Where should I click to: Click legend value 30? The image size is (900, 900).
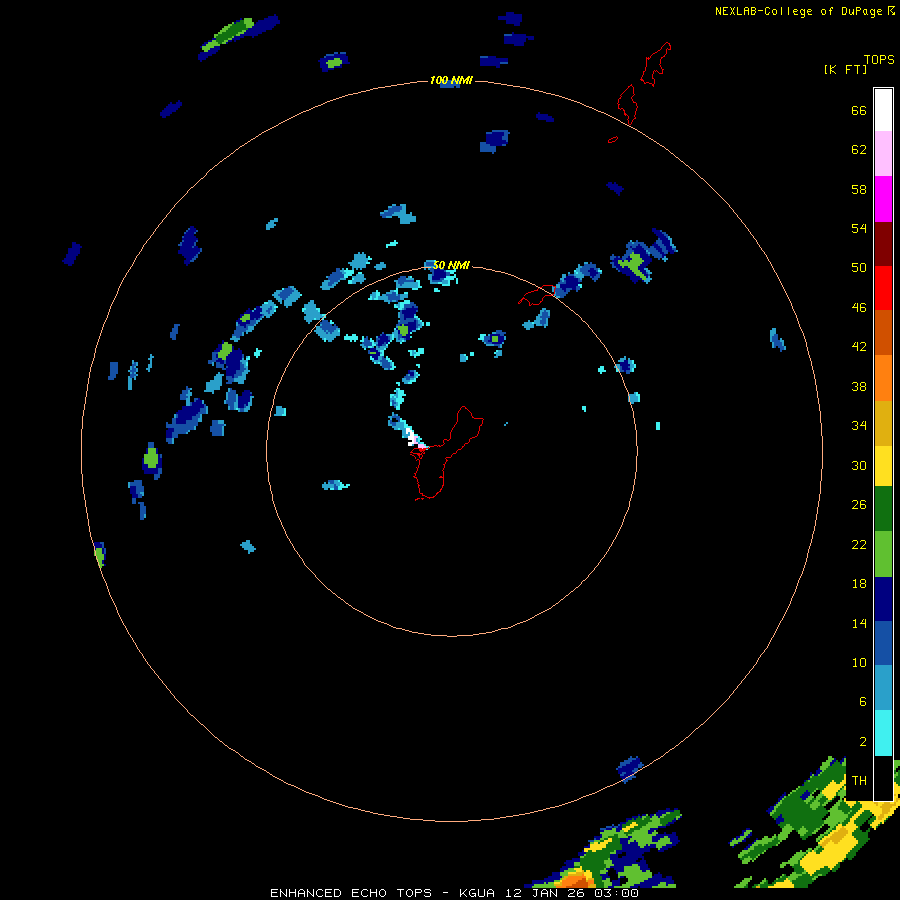[859, 465]
